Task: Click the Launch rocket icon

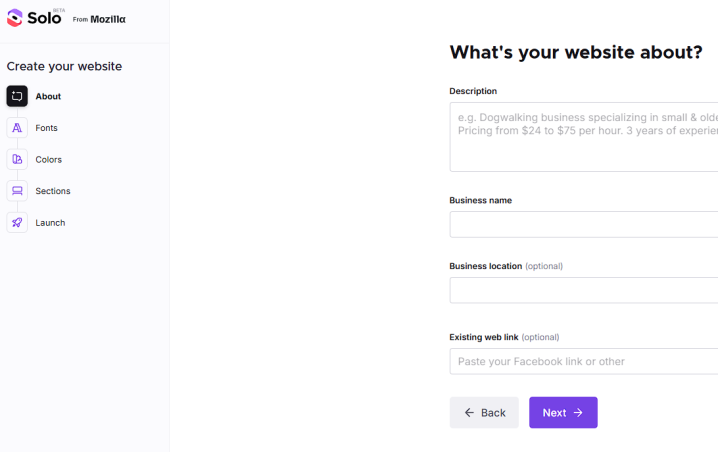Action: 17,222
